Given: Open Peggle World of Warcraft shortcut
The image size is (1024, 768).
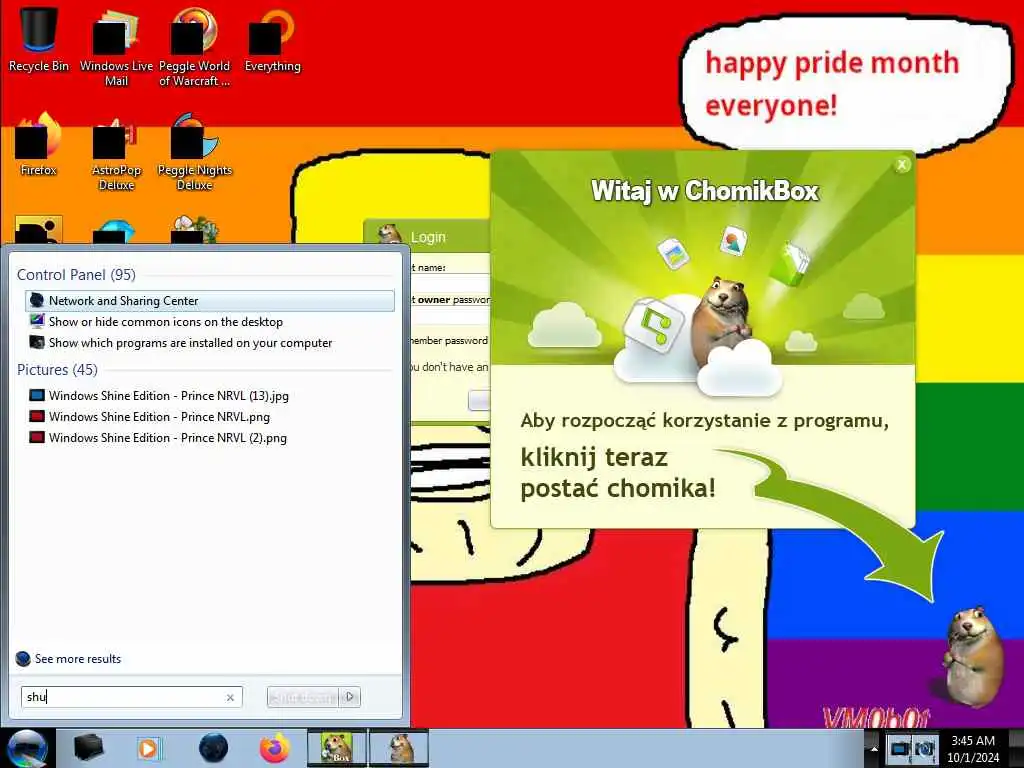Looking at the screenshot, I should click(x=194, y=47).
